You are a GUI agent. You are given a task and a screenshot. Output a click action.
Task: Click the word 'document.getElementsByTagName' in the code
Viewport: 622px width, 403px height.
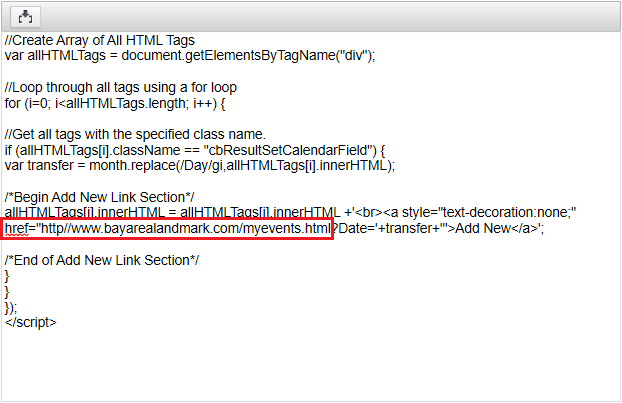click(228, 55)
